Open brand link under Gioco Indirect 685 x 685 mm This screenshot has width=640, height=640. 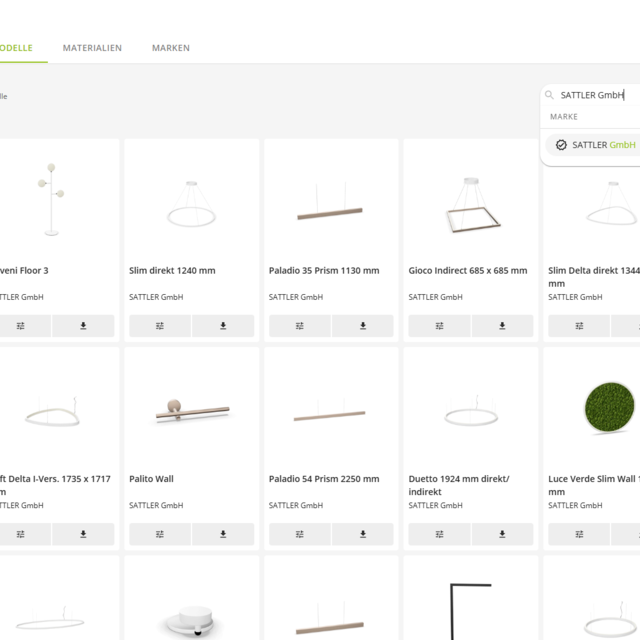(x=436, y=297)
